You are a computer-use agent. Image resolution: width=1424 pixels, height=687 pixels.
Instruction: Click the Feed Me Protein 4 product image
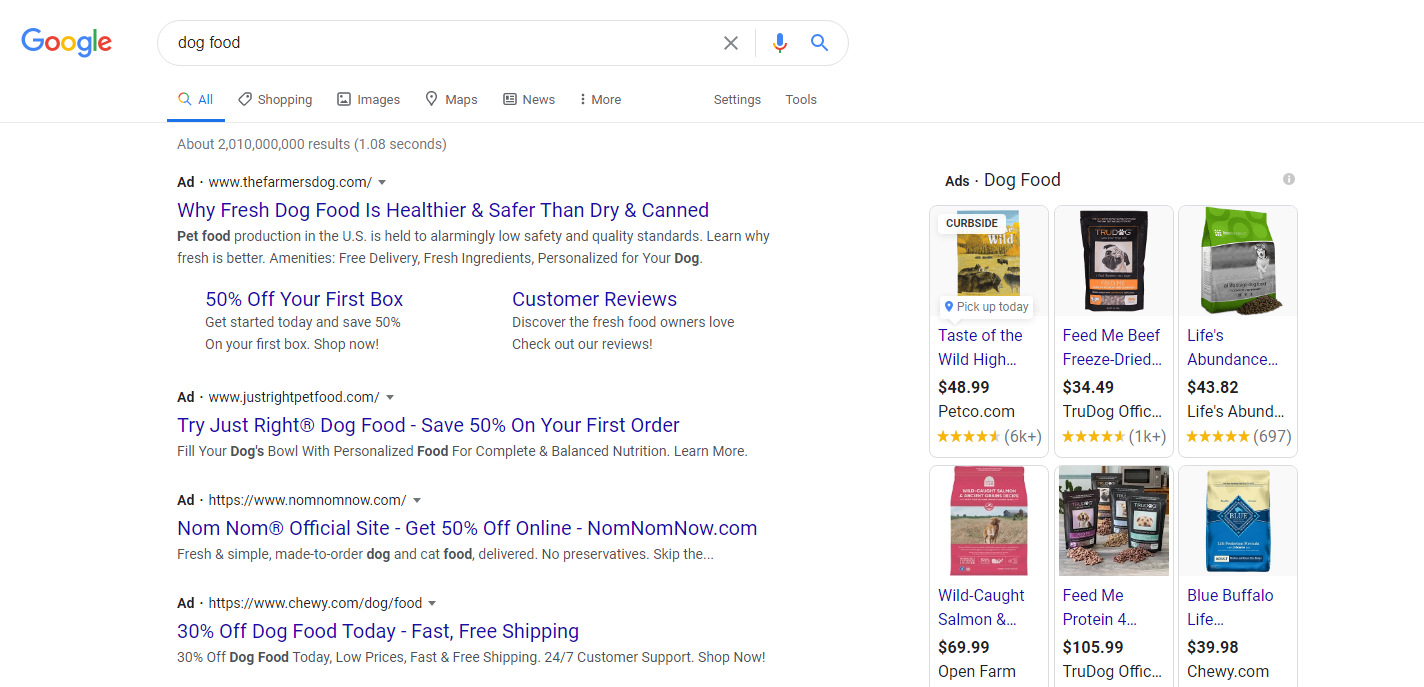pyautogui.click(x=1114, y=521)
